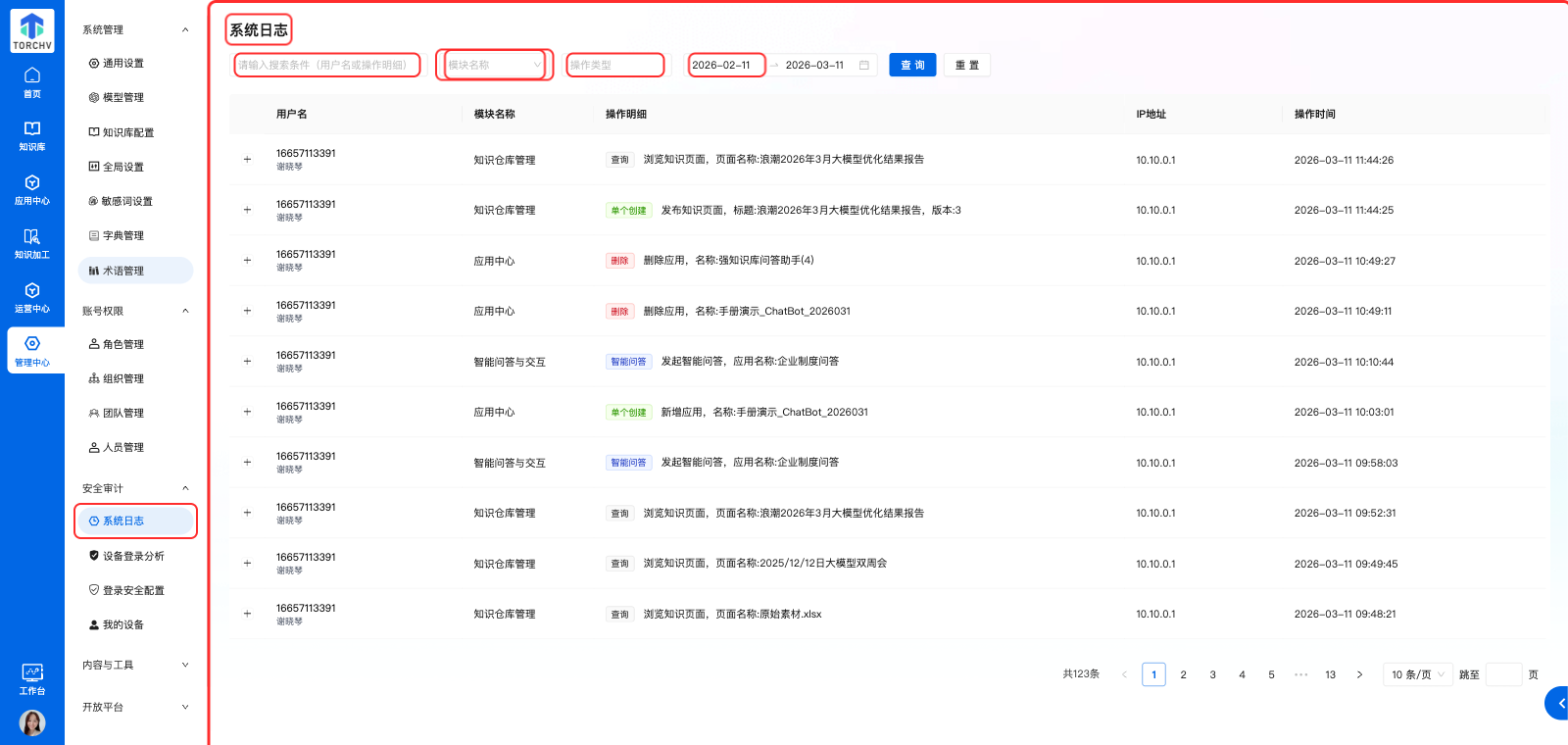The image size is (1568, 745).
Task: Open 字典管理 menu item
Action: pyautogui.click(x=135, y=235)
